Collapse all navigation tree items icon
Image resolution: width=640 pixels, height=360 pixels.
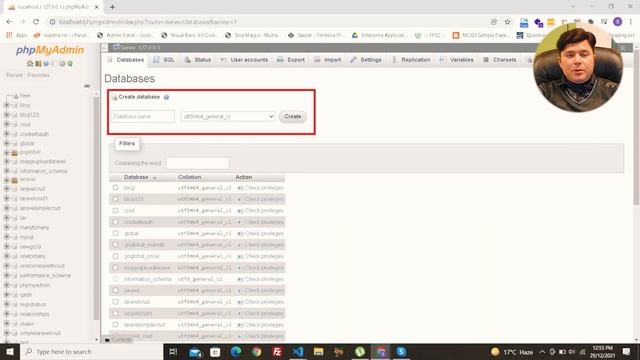pos(87,86)
